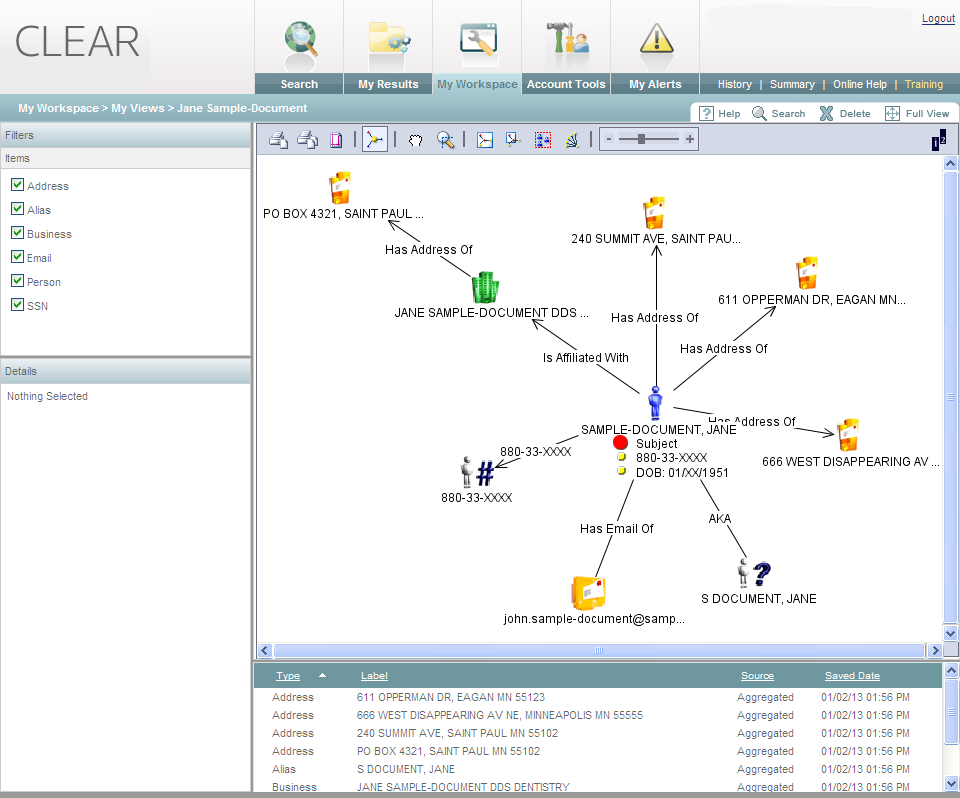Viewport: 960px width, 798px height.
Task: Click the zoom slider plus button
Action: (x=689, y=140)
